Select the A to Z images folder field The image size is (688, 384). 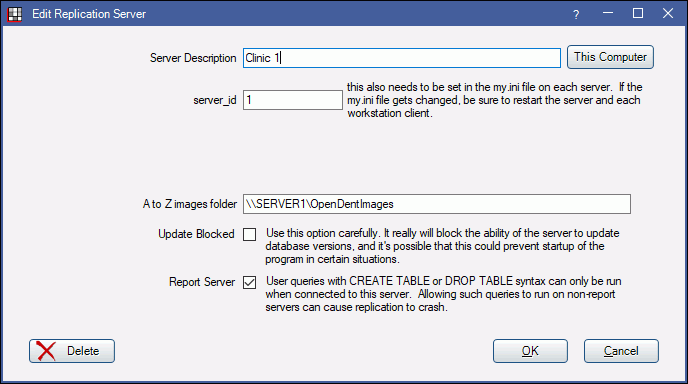coord(437,204)
